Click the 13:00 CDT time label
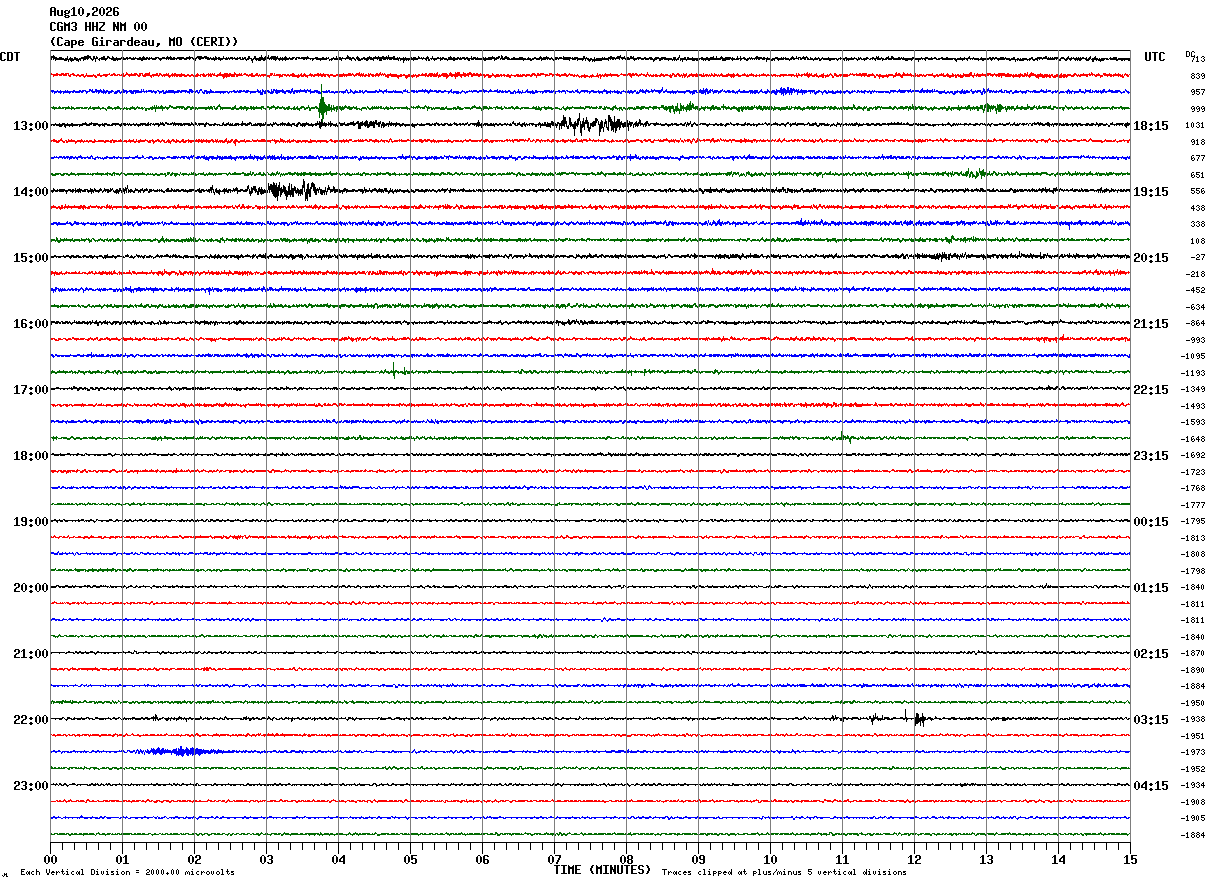The width and height of the screenshot is (1210, 886). point(30,126)
